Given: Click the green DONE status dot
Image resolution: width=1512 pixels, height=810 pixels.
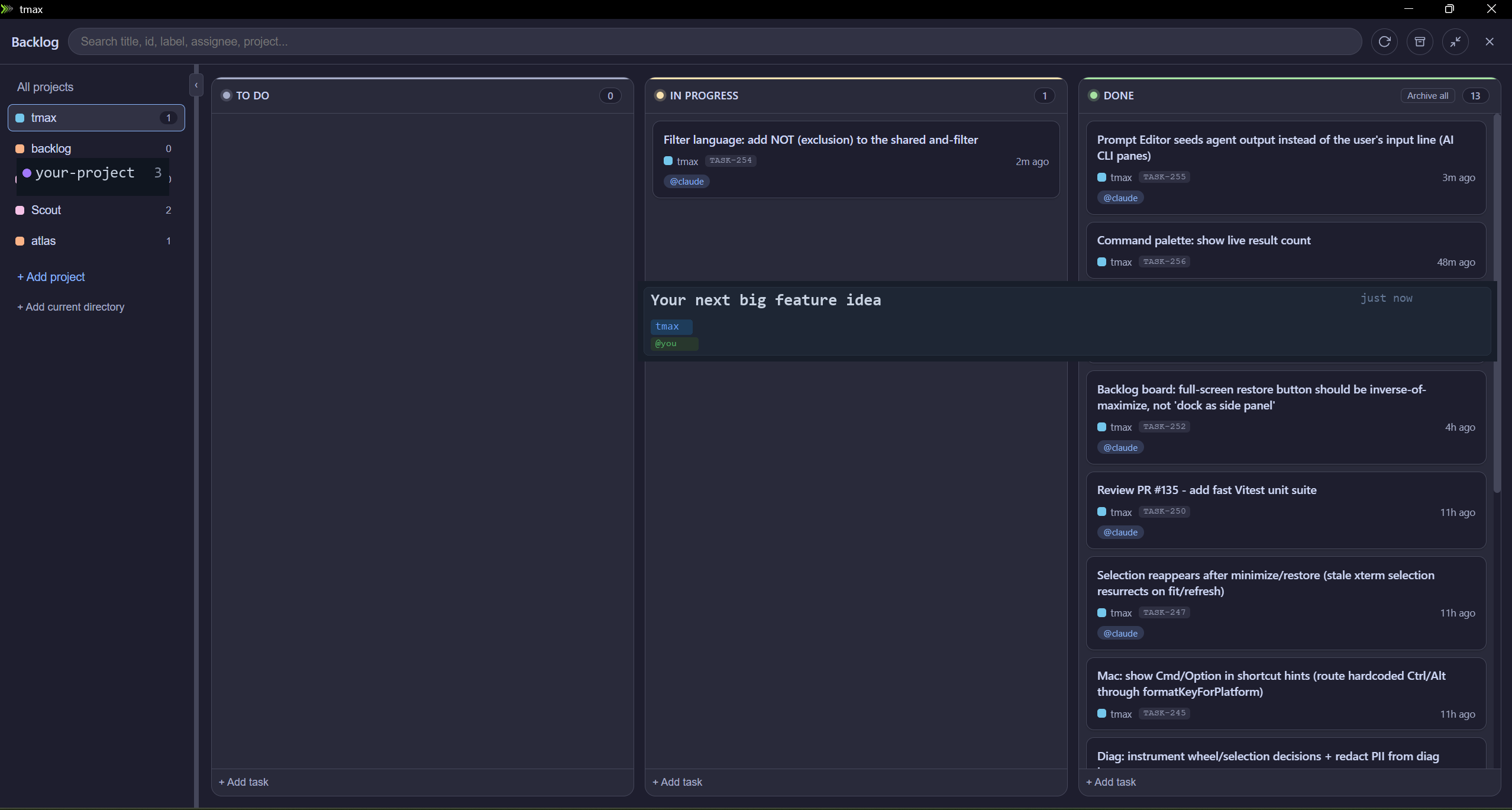Looking at the screenshot, I should coord(1093,95).
